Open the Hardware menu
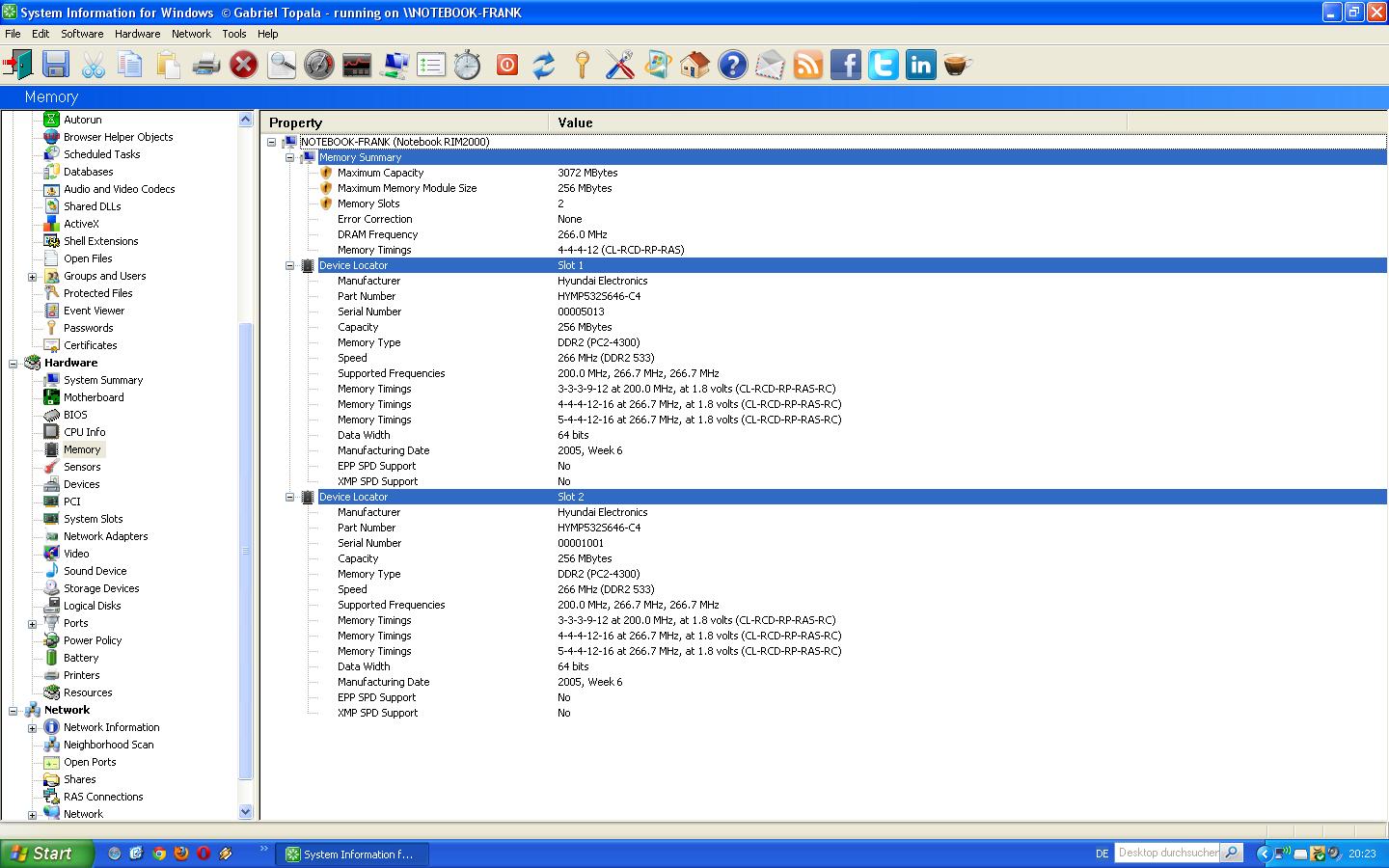Screen dimensions: 1389x868 (137, 34)
